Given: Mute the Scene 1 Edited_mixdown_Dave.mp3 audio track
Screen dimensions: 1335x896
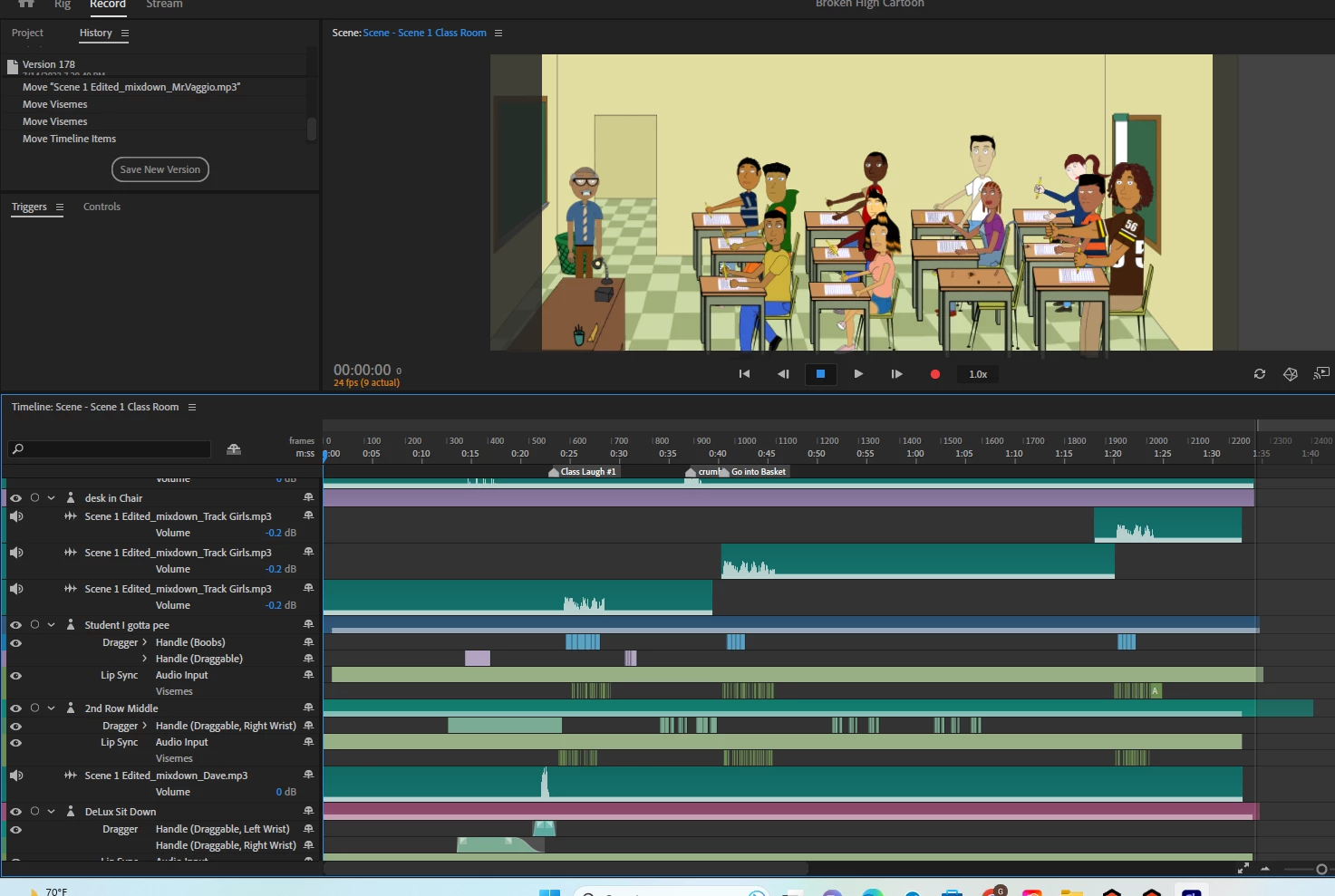Looking at the screenshot, I should tap(16, 776).
